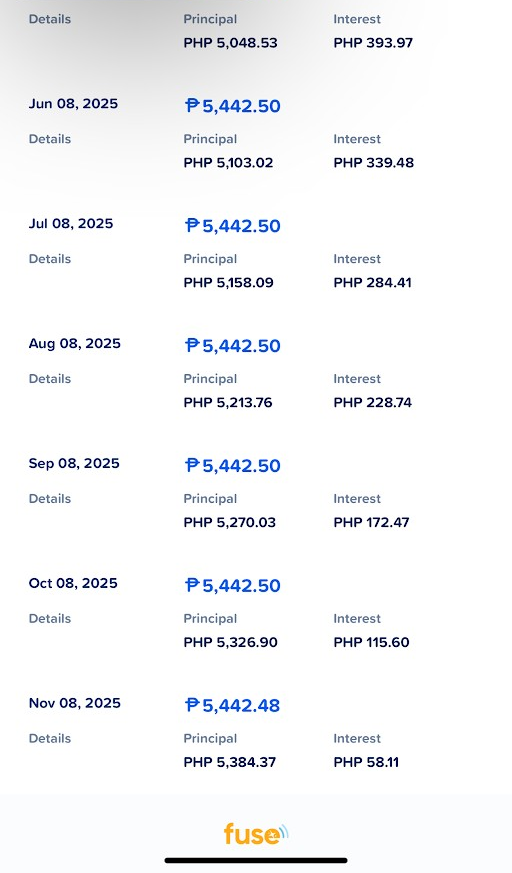Screen dimensions: 512x873
Task: Select the Oct 08, 2025 date label
Action: point(73,583)
